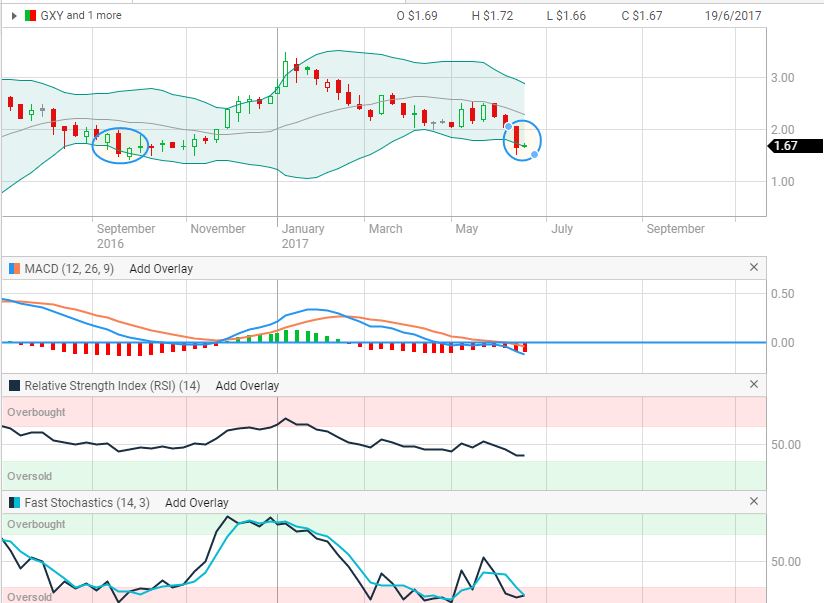Click the Fast Stochastics color swatch
Image resolution: width=824 pixels, height=603 pixels.
click(14, 503)
